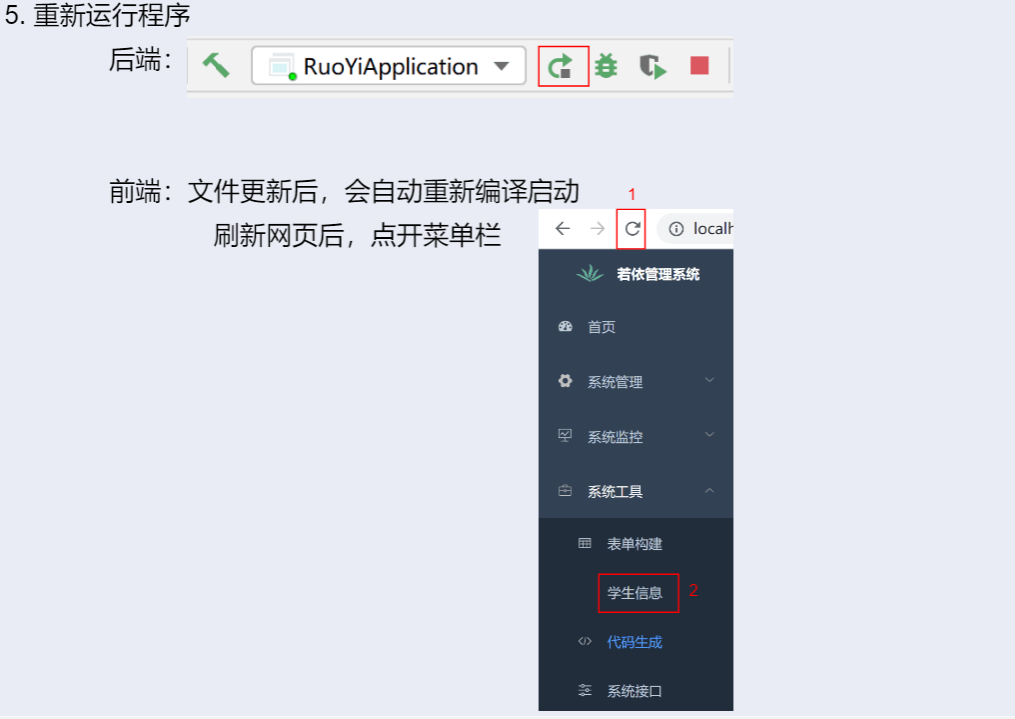
Task: Click the dashboard icon next to 首页
Action: point(565,326)
